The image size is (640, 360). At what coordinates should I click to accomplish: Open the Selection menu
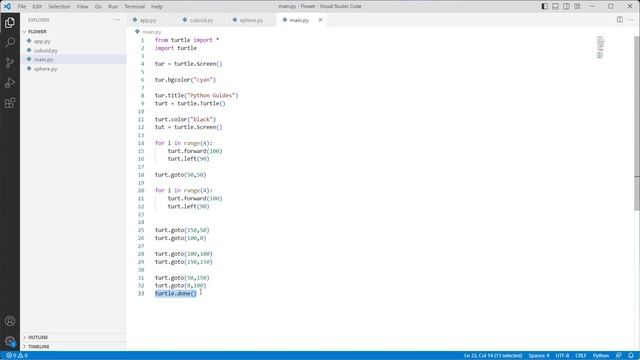[x=59, y=7]
